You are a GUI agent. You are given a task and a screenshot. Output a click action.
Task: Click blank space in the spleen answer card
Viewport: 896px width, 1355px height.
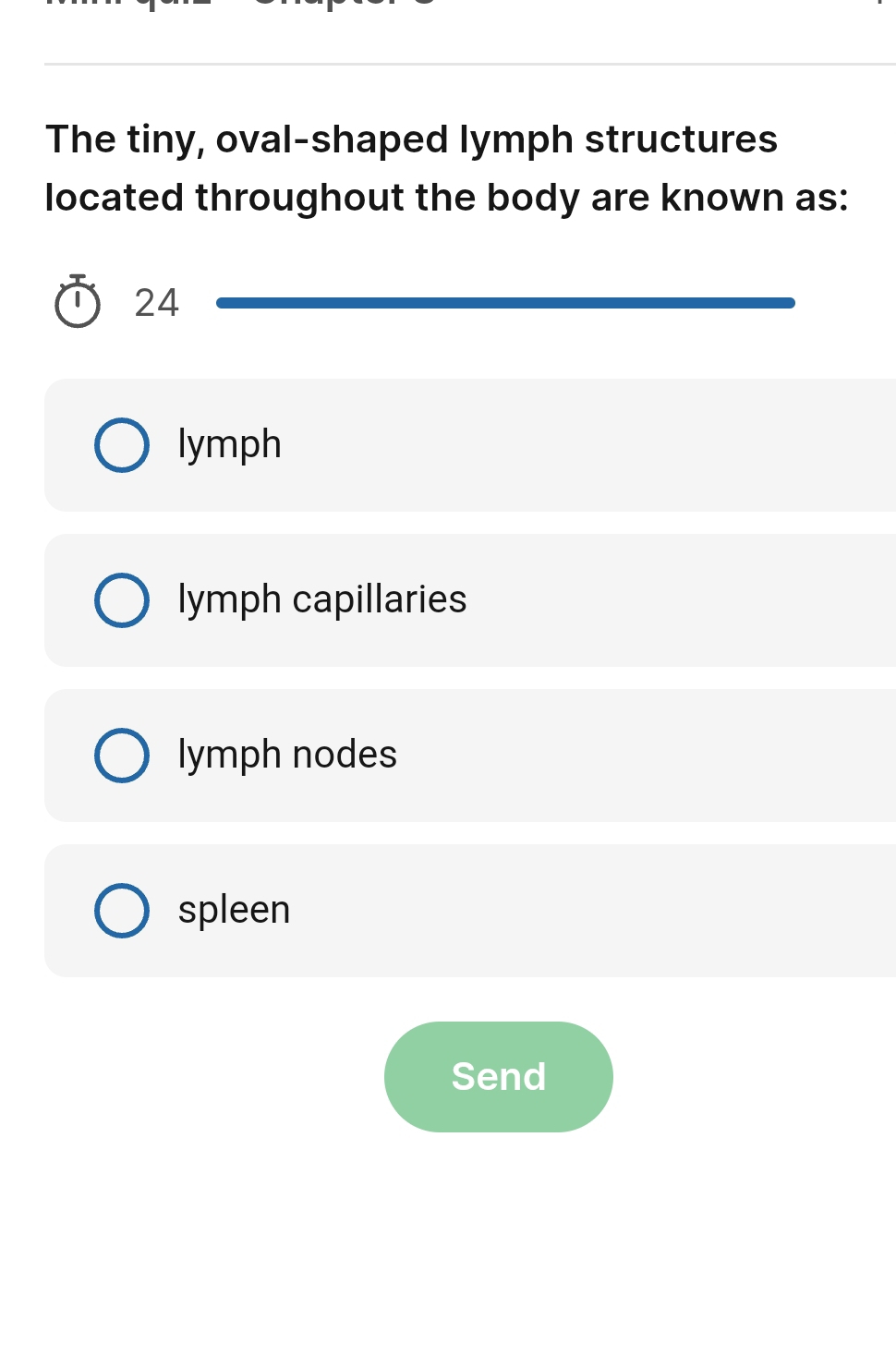click(600, 911)
